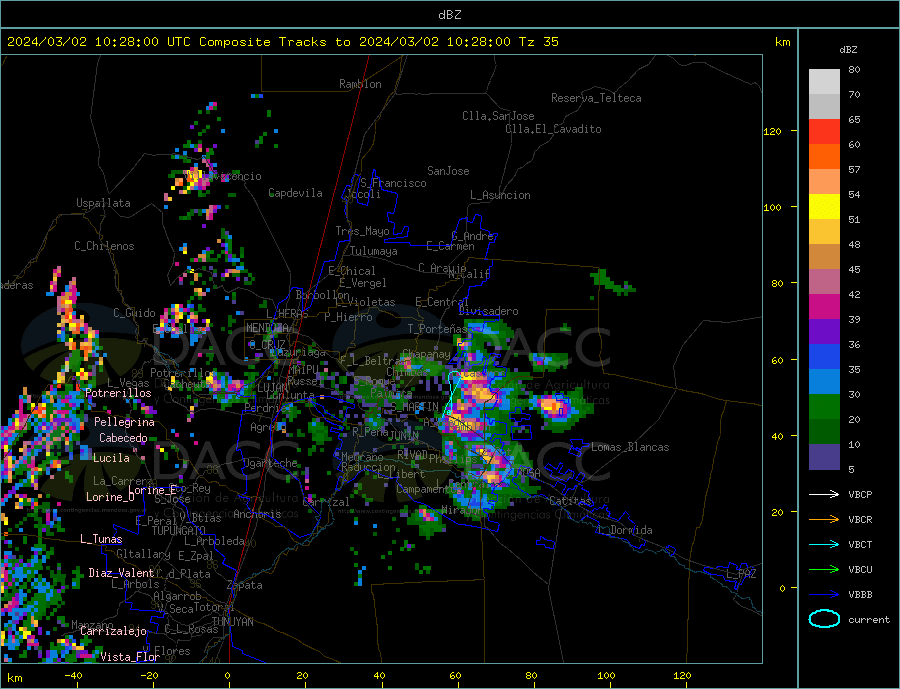This screenshot has width=900, height=689.
Task: Pick the yellow 51-54 dBZ color band
Action: [x=824, y=207]
